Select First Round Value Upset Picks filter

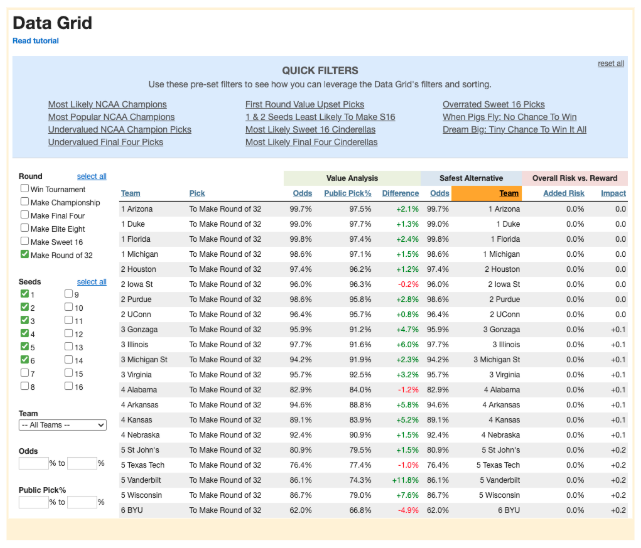[x=305, y=104]
